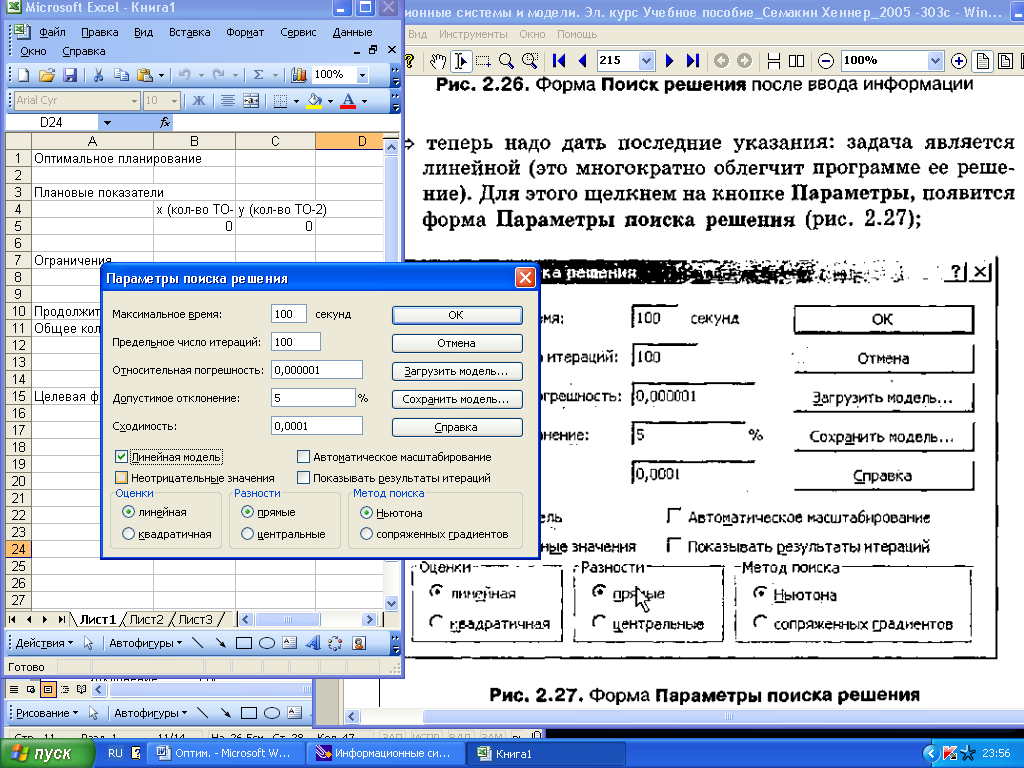Click the New workbook icon in Excel toolbar
Viewport: 1024px width, 768px height.
(24, 75)
